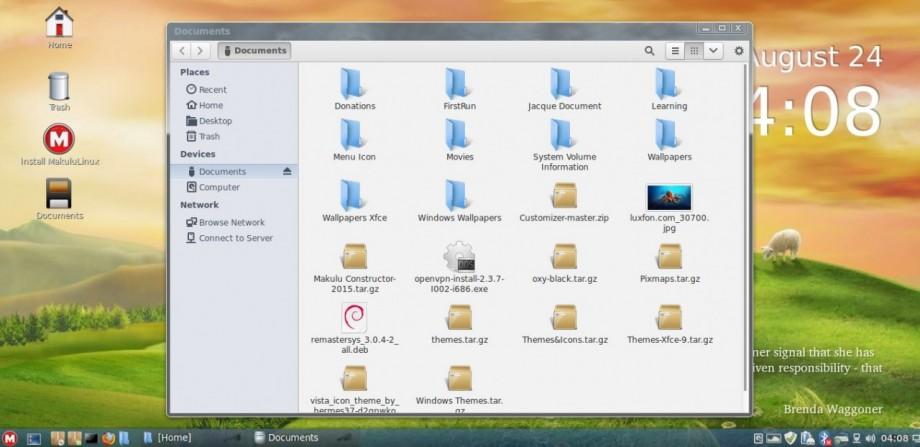Open the view options dropdown arrow
The image size is (920, 447).
coord(713,51)
